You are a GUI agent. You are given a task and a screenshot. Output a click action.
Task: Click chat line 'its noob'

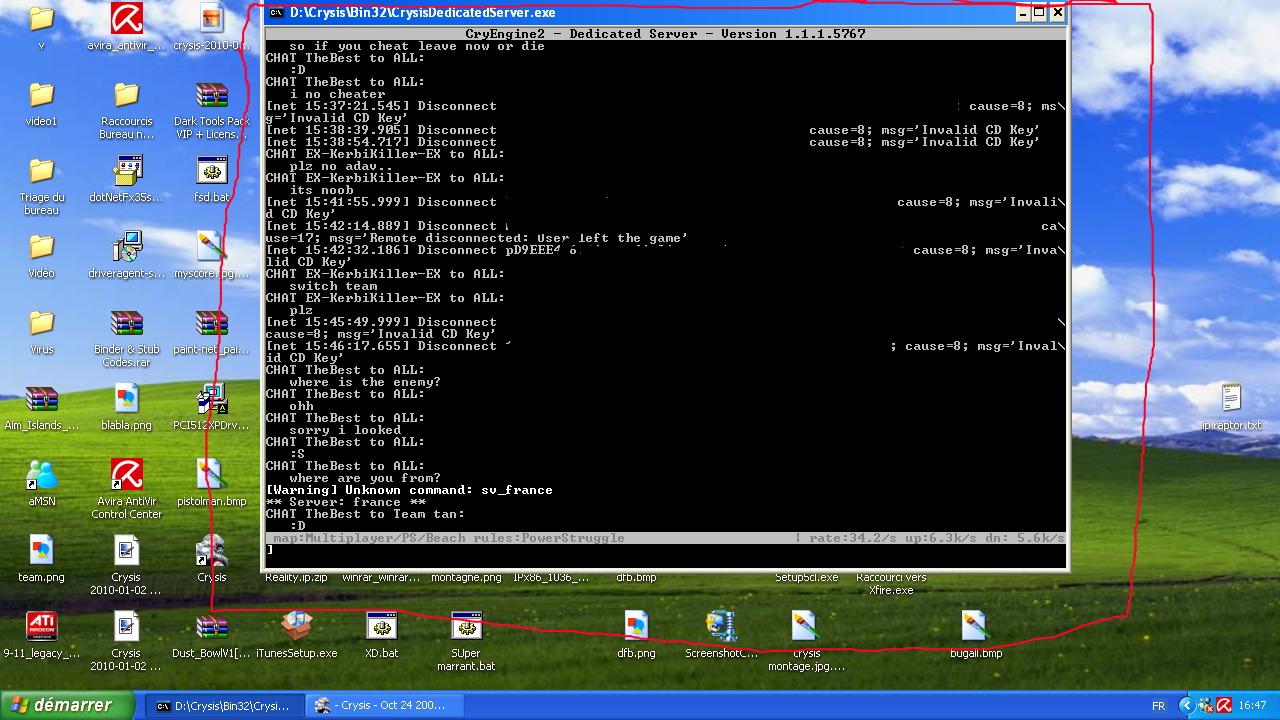[x=321, y=190]
